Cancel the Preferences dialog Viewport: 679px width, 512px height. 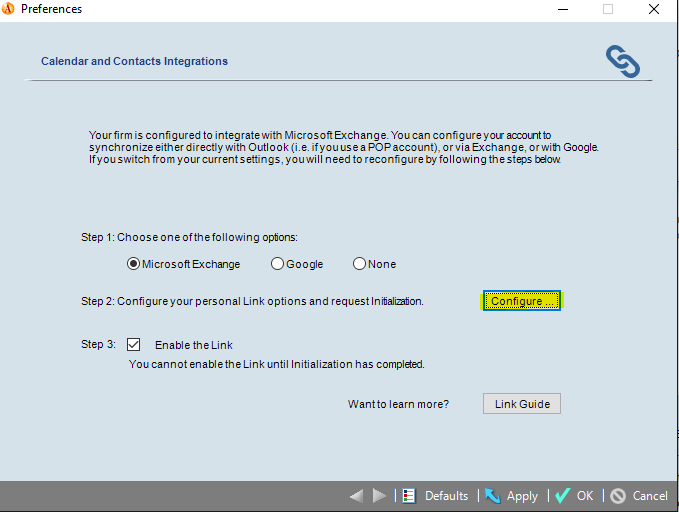click(x=650, y=496)
